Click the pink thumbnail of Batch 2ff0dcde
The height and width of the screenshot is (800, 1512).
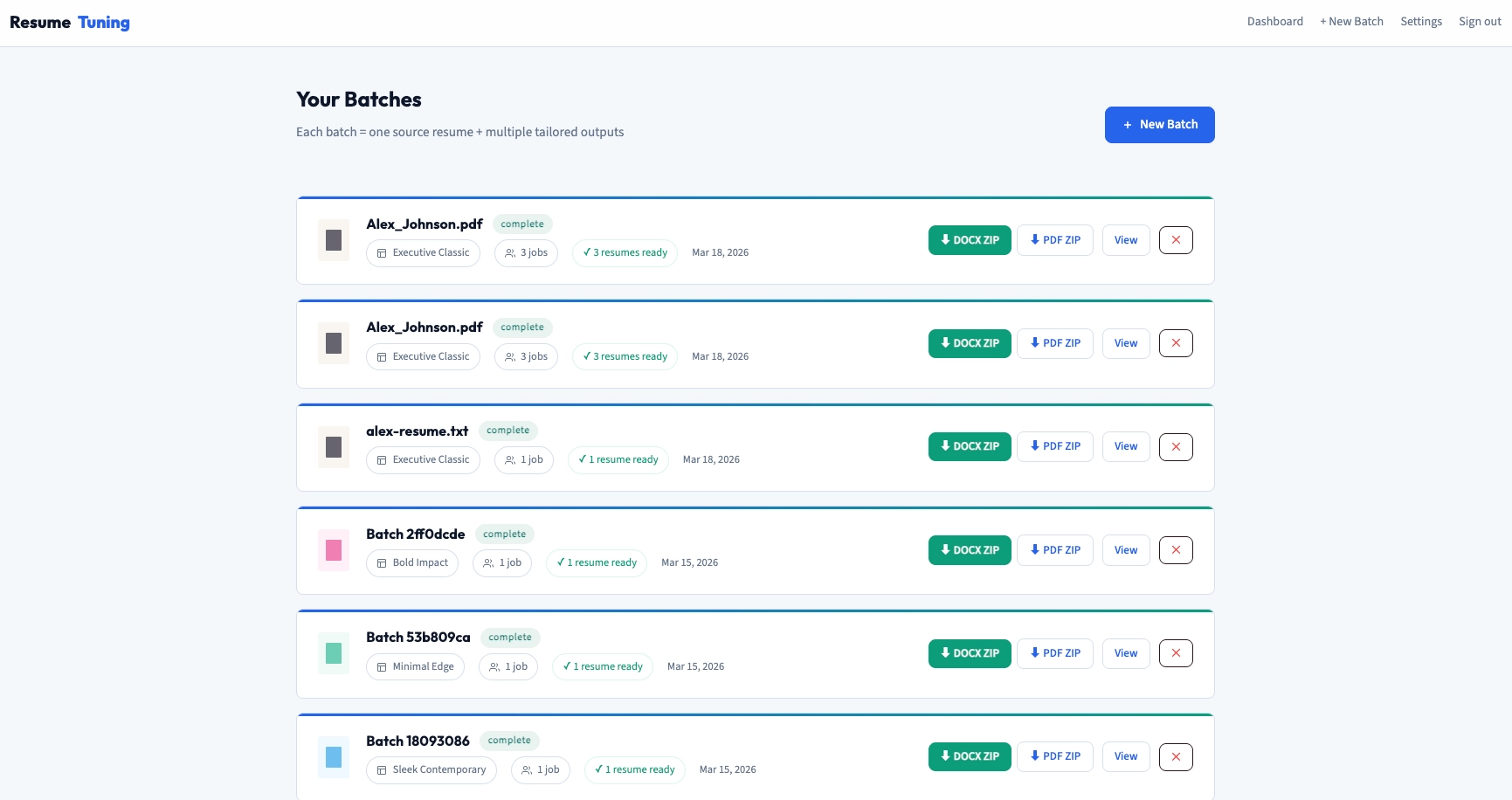[x=333, y=550]
